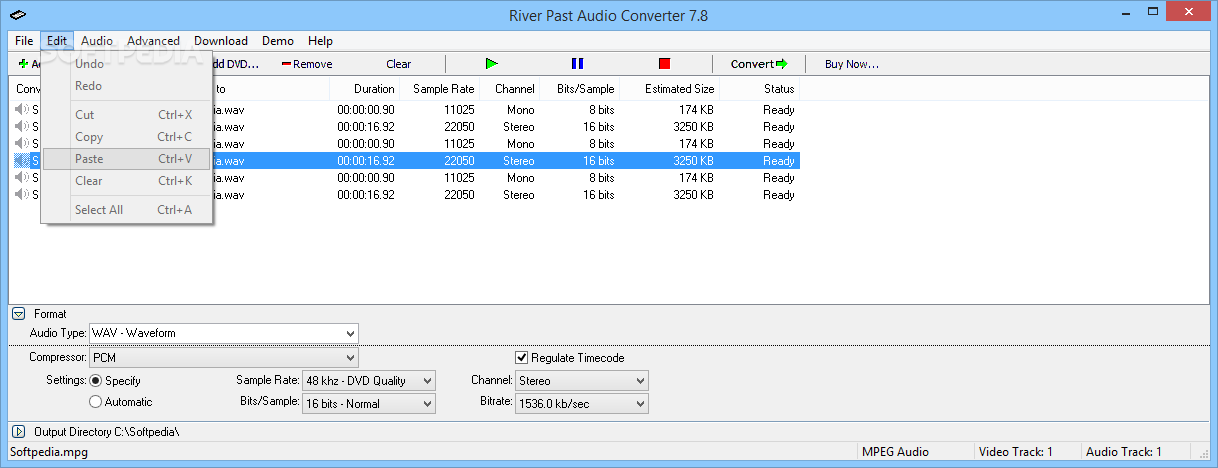Screen dimensions: 1218x468
Task: Click the last row's Ready status
Action: pyautogui.click(x=779, y=195)
